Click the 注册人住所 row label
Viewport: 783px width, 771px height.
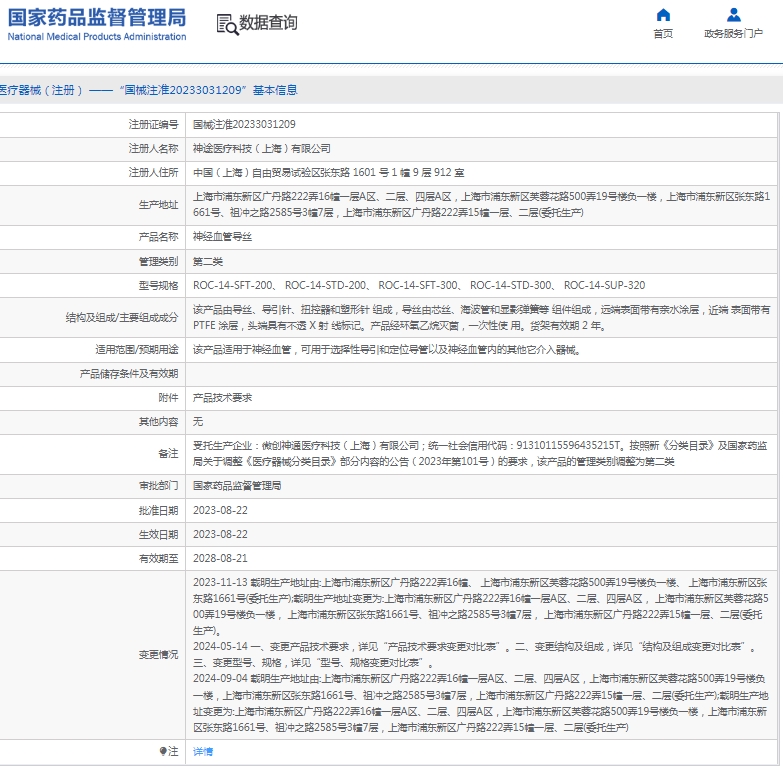point(153,172)
